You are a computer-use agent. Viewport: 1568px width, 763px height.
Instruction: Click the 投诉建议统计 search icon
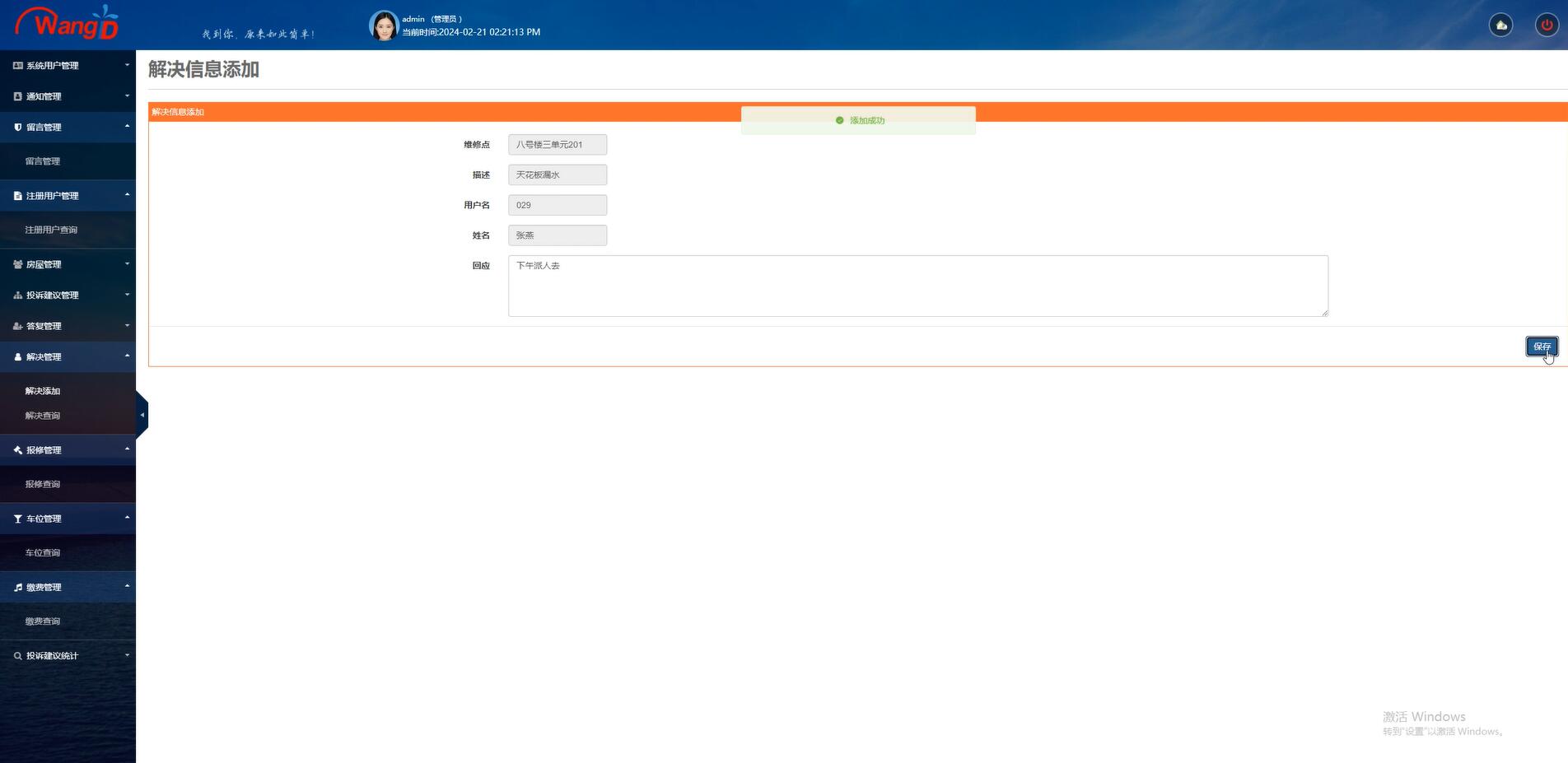[x=17, y=656]
